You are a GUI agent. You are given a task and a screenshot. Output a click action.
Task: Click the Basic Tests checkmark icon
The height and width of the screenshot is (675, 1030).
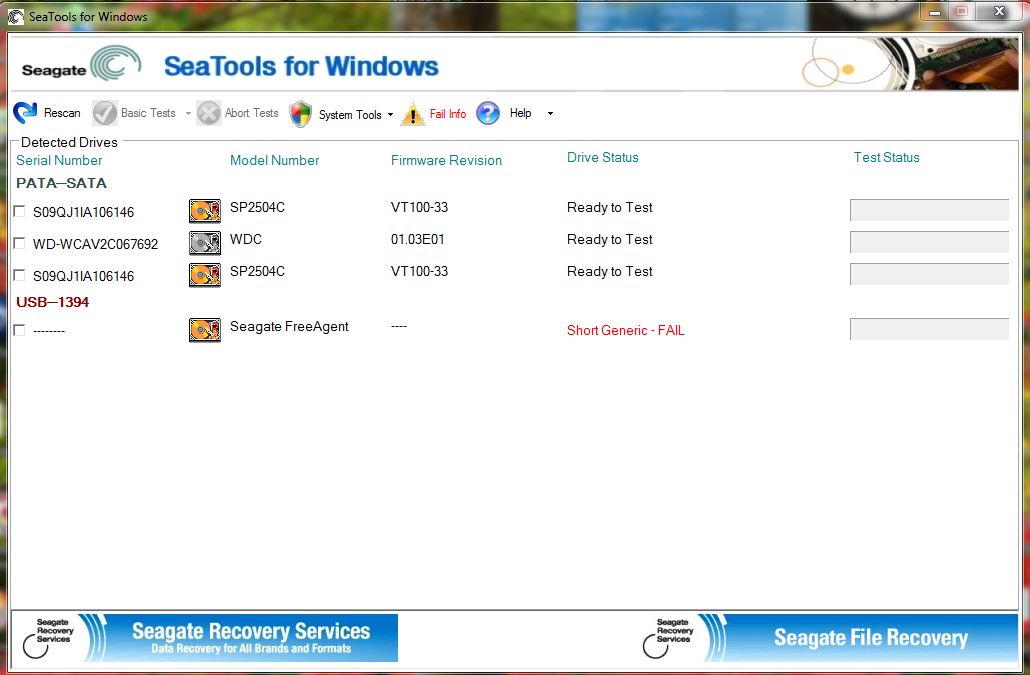coord(104,113)
